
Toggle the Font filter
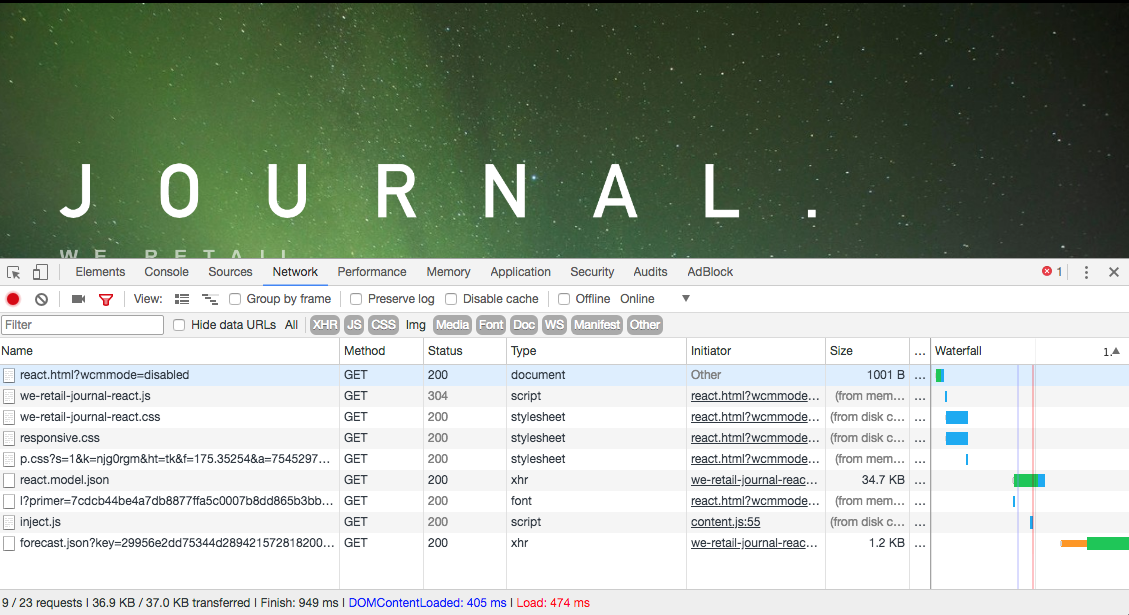pyautogui.click(x=491, y=325)
